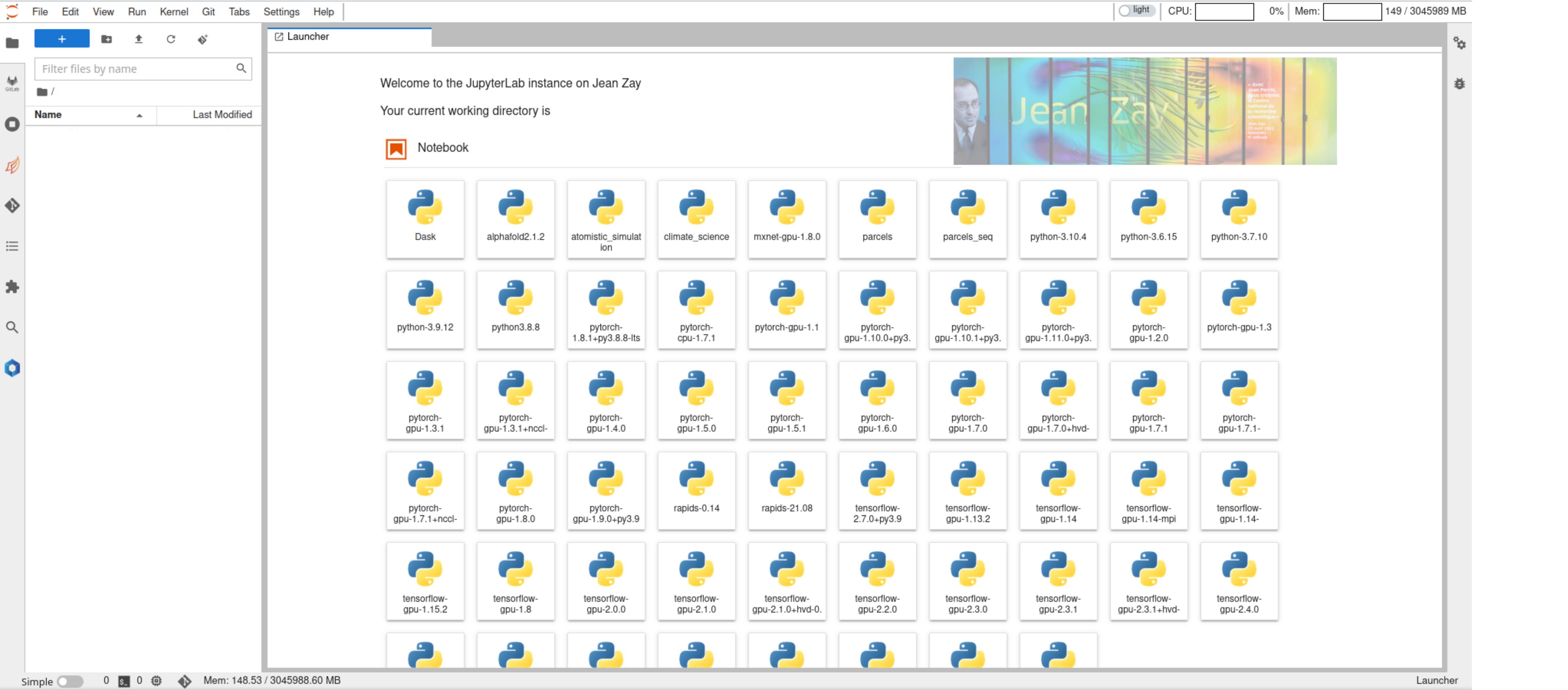Toggle Simple interface mode switch
This screenshot has width=1568, height=690.
point(70,681)
